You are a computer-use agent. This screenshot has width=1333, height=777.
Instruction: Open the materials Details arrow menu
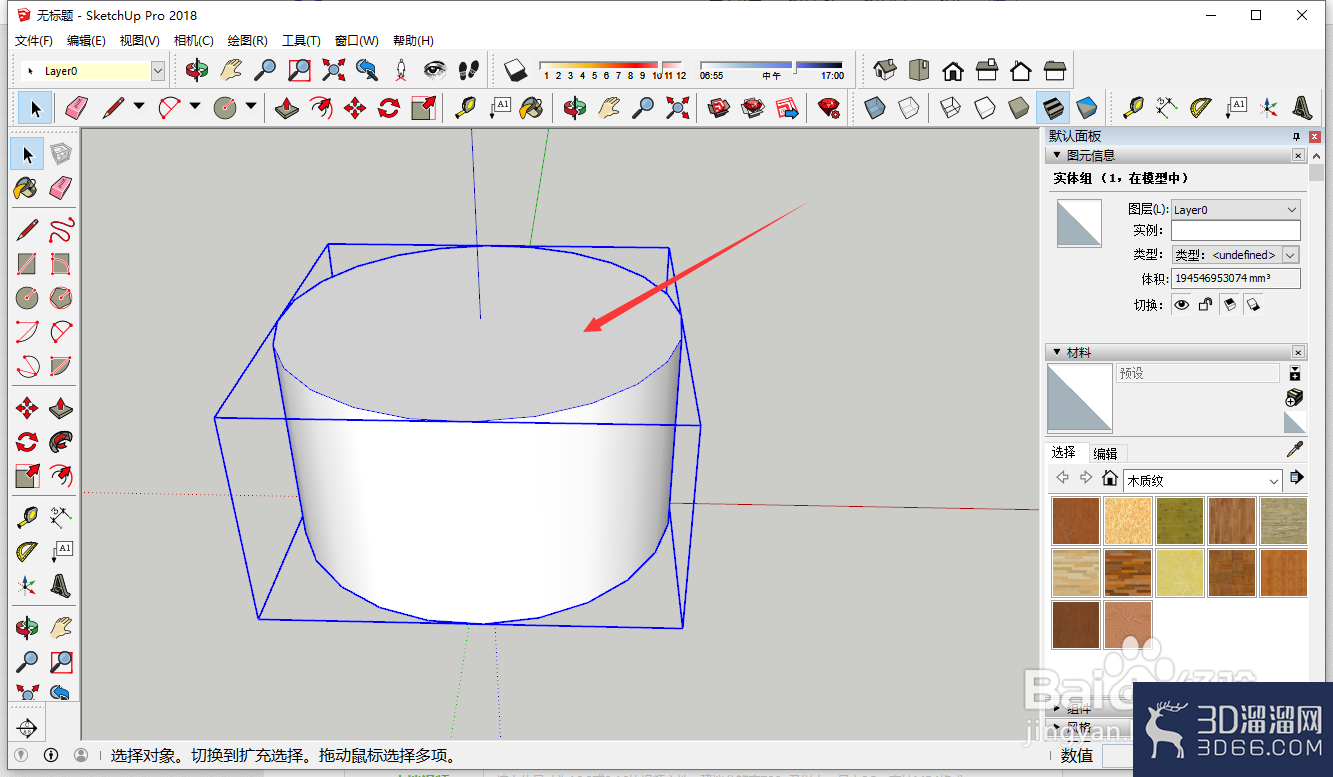(1296, 477)
